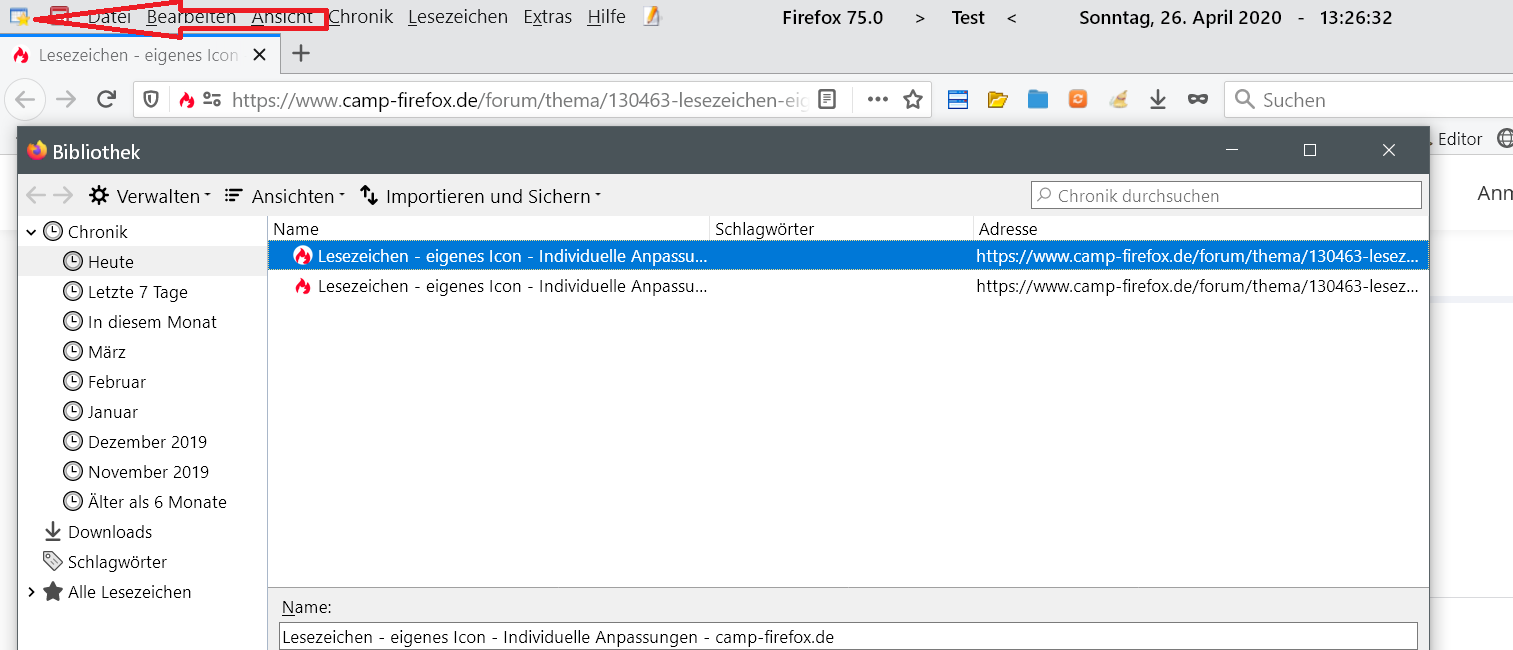Image resolution: width=1513 pixels, height=650 pixels.
Task: Click the notepad pencil icon after Hilfe
Action: (x=652, y=16)
